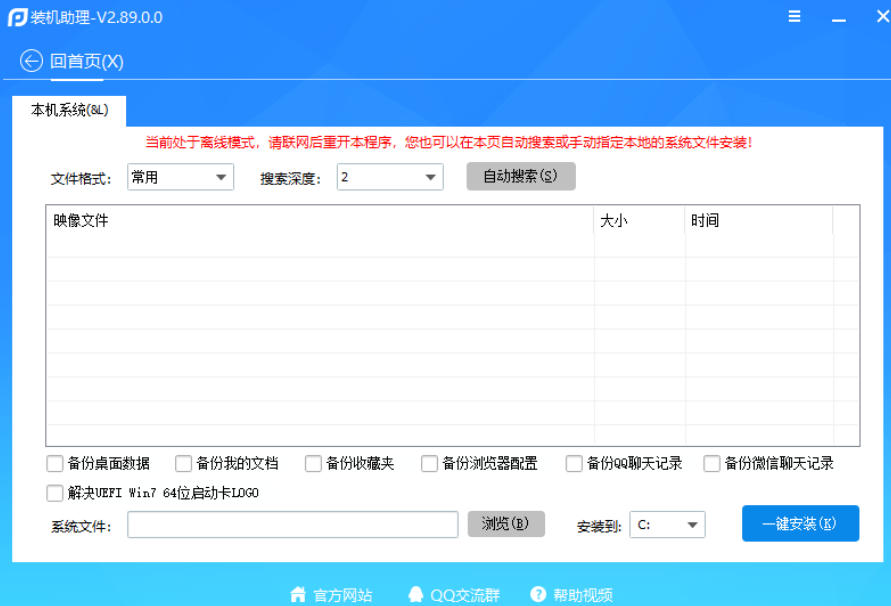Enable the 备份收藏夹 checkbox
Screen dimensions: 891x606
[x=311, y=463]
